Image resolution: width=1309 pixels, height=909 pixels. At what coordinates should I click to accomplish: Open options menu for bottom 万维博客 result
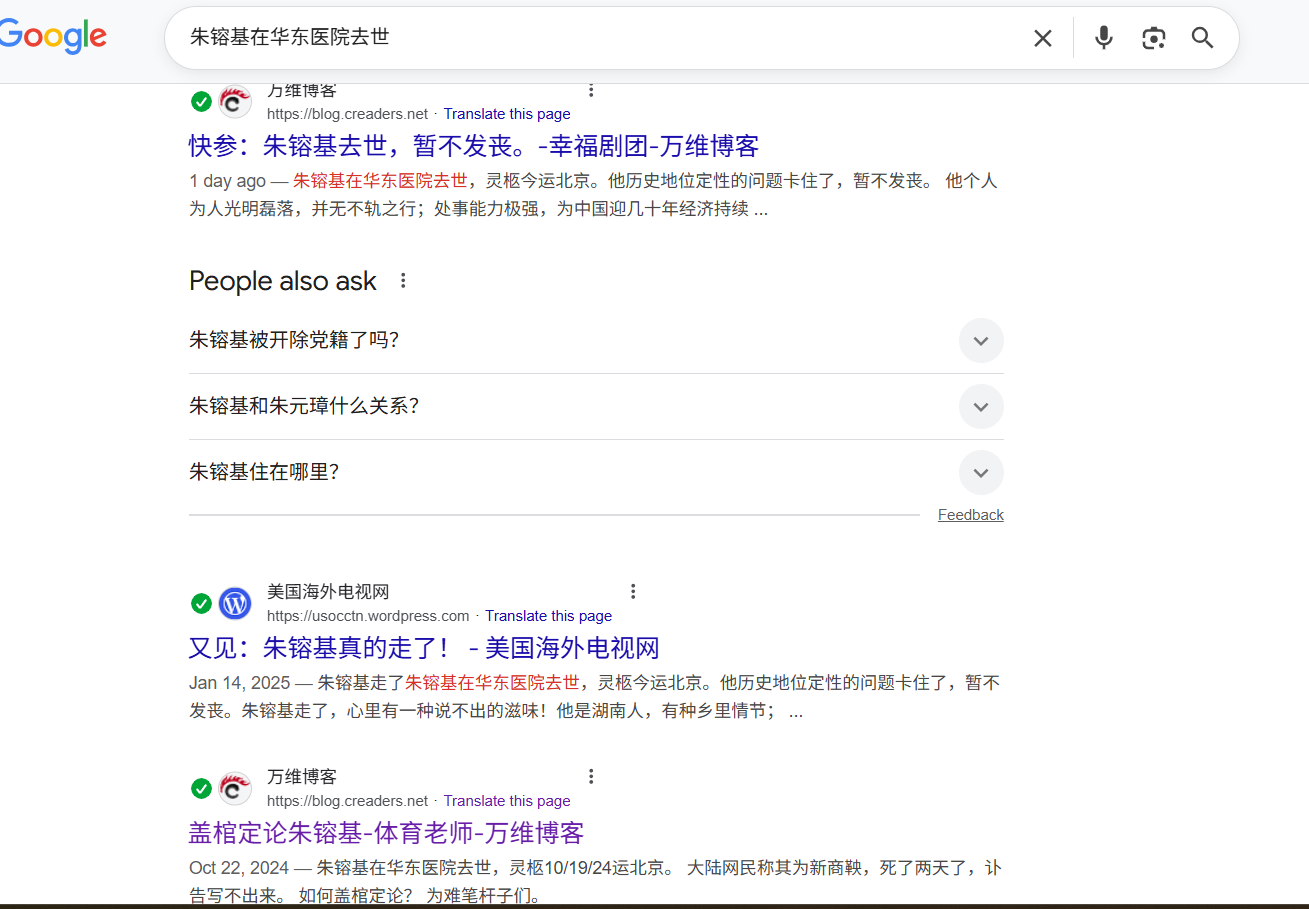point(591,776)
